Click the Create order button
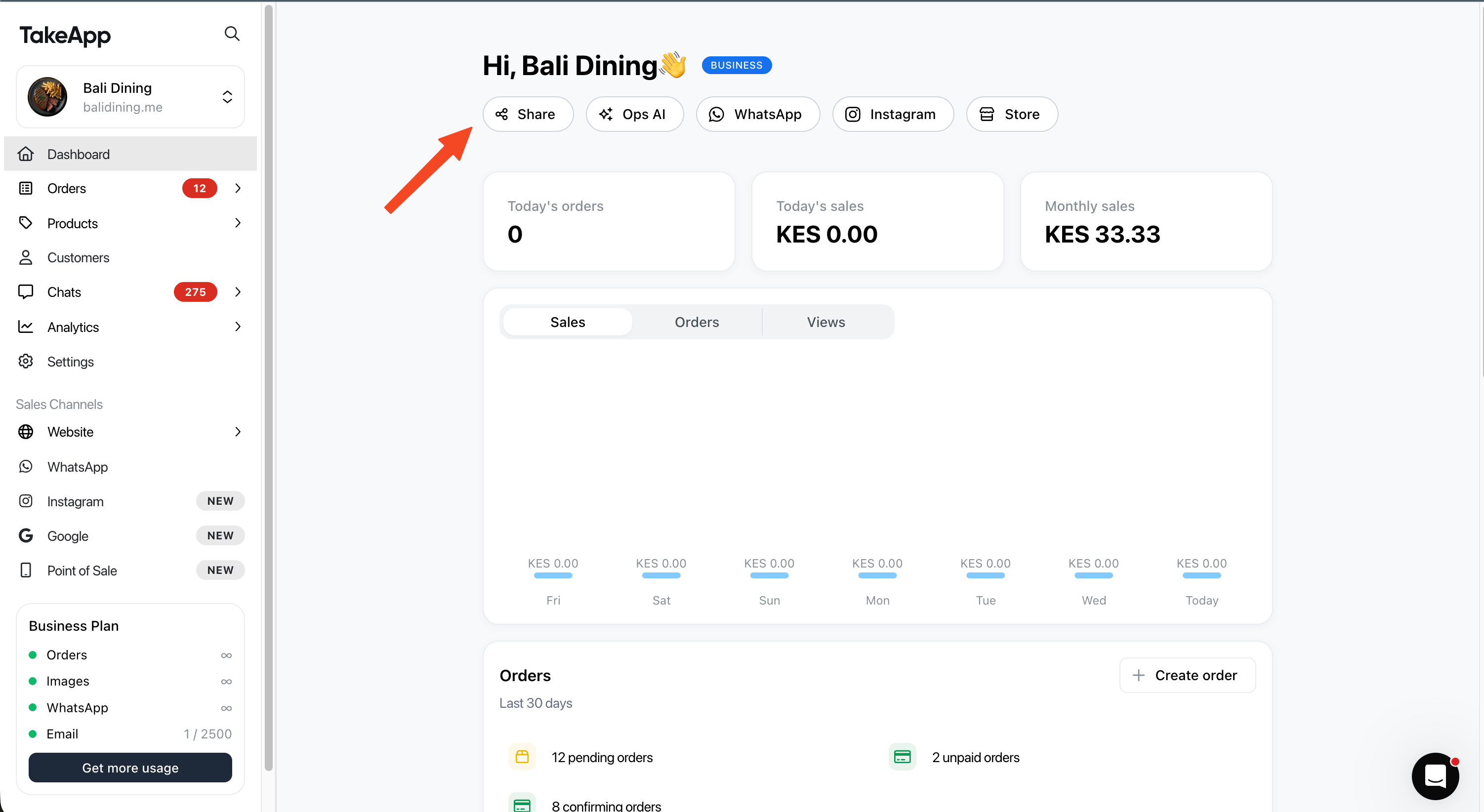This screenshot has width=1484, height=812. pyautogui.click(x=1187, y=675)
